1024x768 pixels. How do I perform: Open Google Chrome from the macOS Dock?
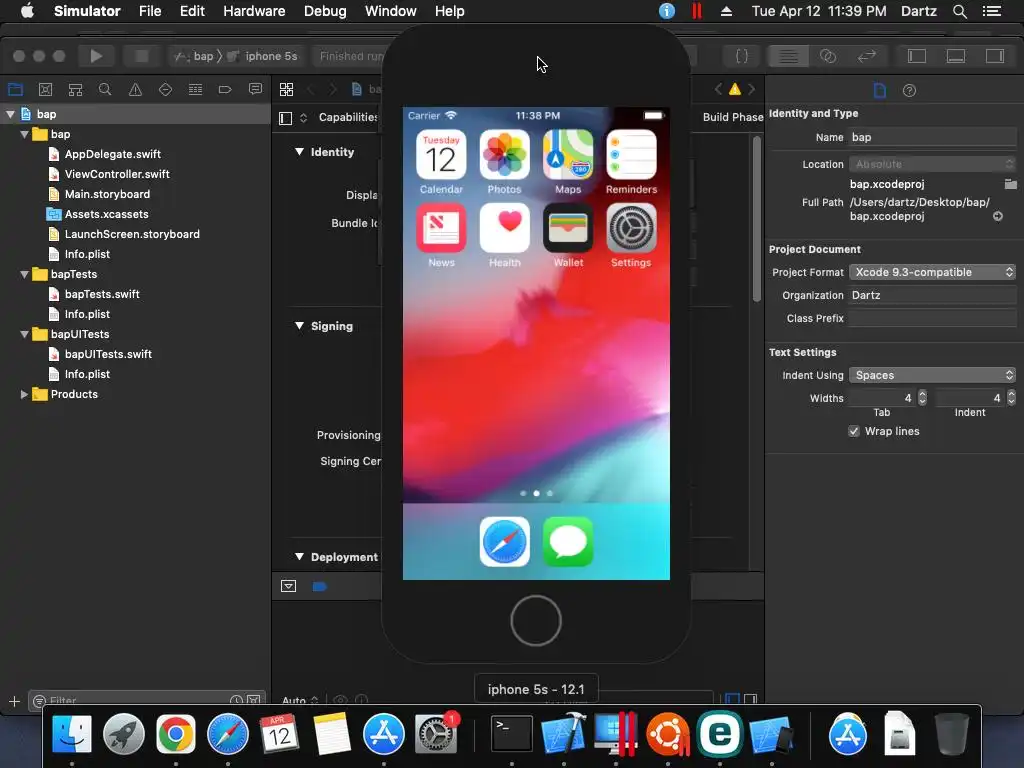click(x=175, y=734)
